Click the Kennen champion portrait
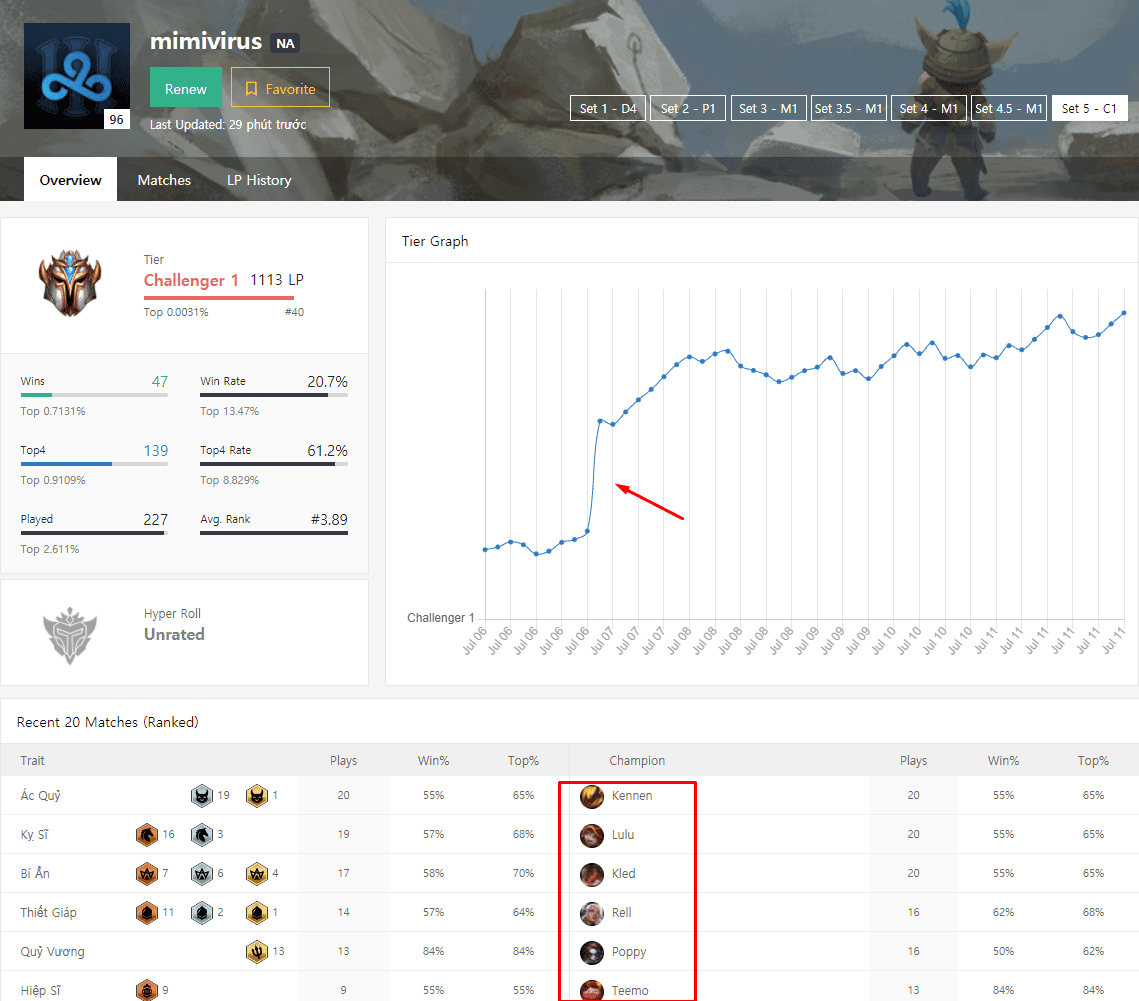Image resolution: width=1139 pixels, height=1001 pixels. [x=592, y=796]
